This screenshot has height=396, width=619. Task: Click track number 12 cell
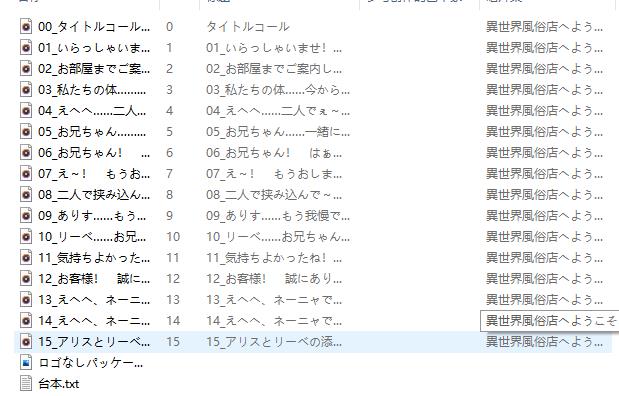pos(173,278)
